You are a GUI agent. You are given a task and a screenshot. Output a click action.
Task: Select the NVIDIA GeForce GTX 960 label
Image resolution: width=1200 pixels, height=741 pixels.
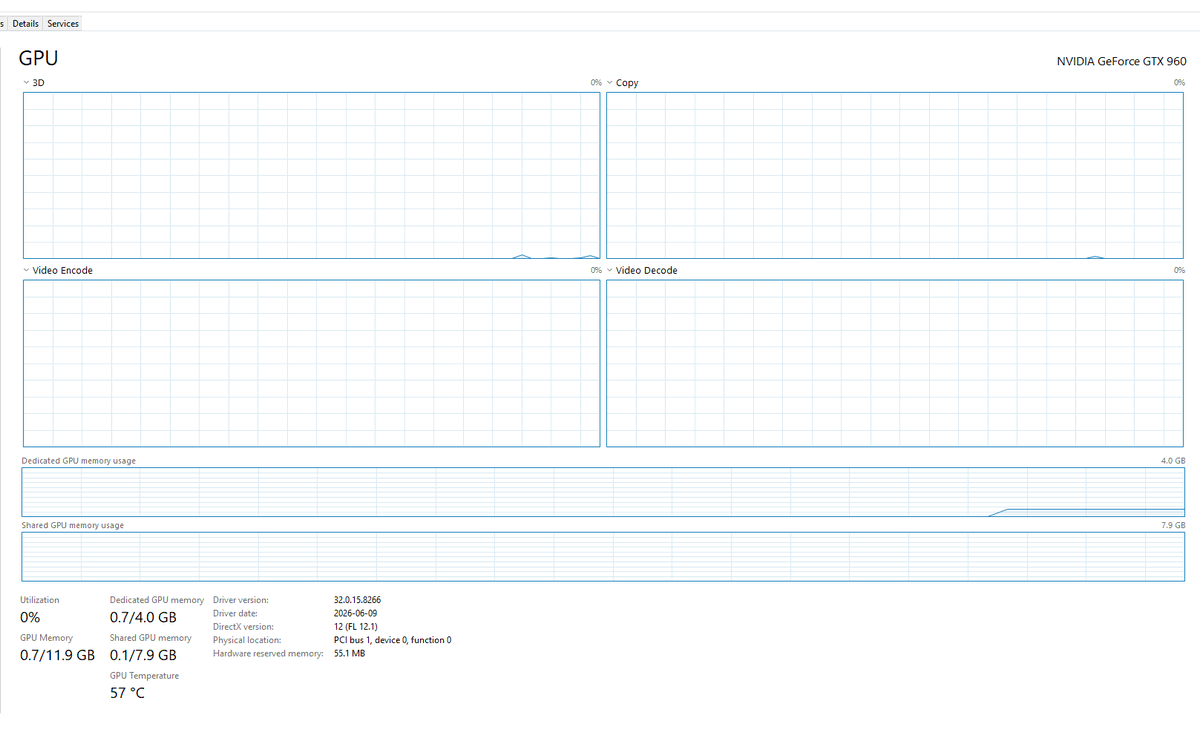point(1120,61)
